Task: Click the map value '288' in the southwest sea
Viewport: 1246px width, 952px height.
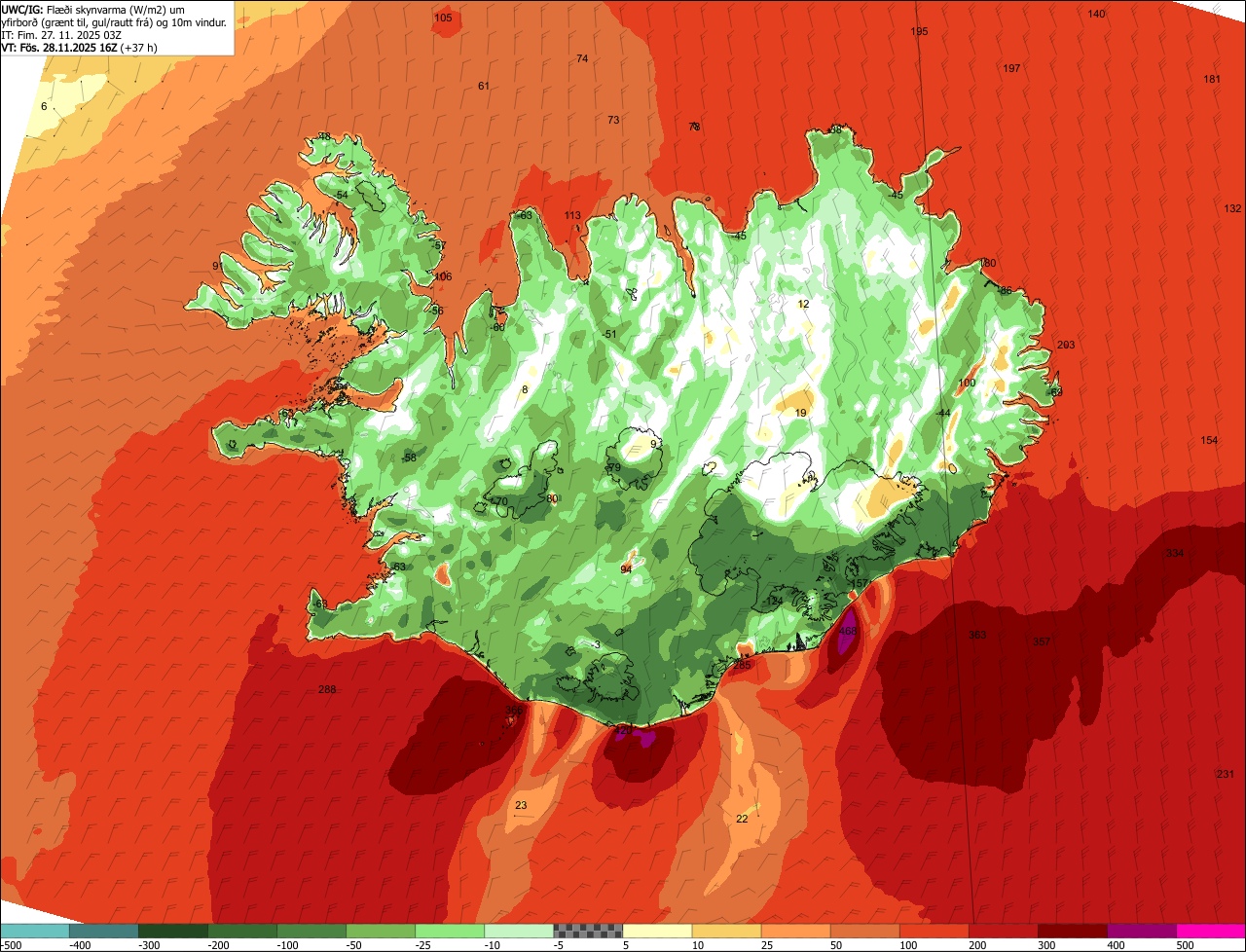Action: (x=327, y=689)
